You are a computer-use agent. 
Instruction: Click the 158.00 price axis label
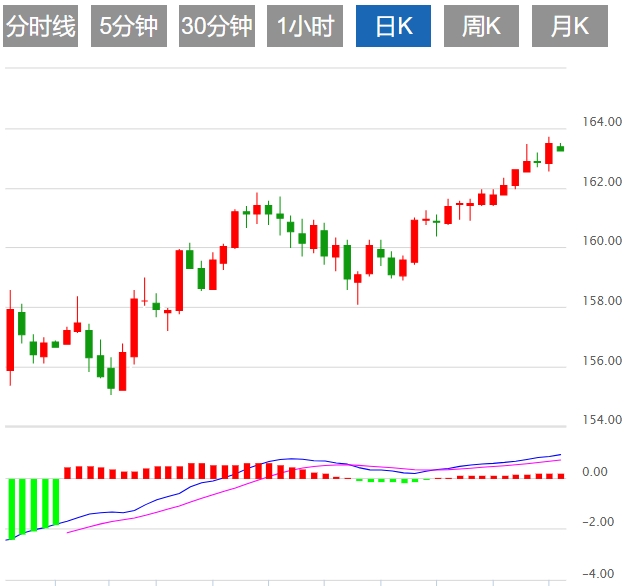[x=599, y=301]
